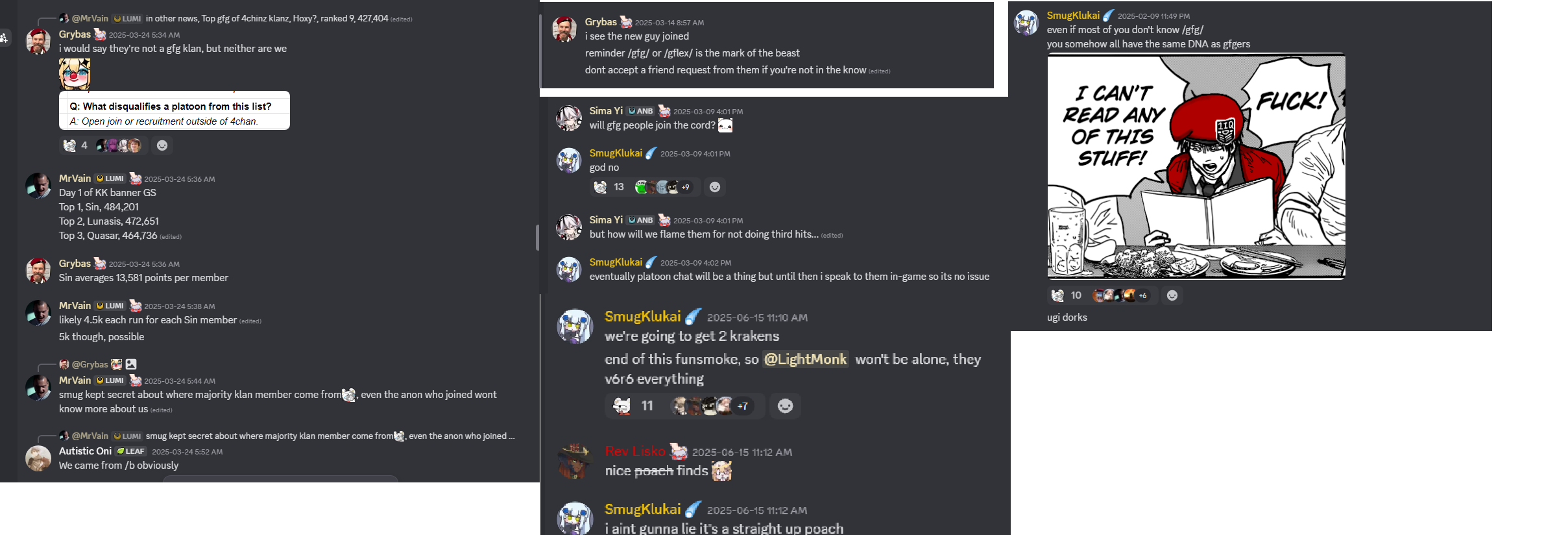
Task: Click the reaction showing count 13
Action: [x=645, y=187]
